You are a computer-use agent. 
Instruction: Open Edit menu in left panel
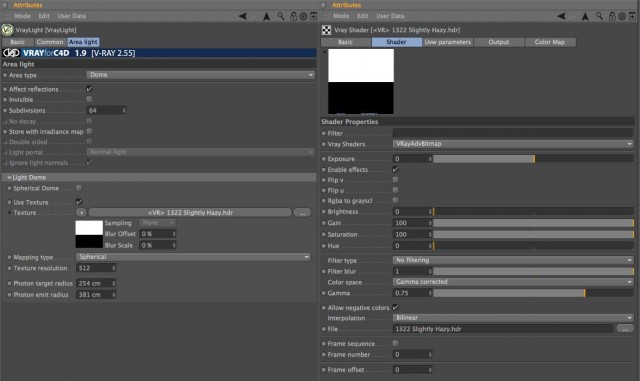coord(44,16)
